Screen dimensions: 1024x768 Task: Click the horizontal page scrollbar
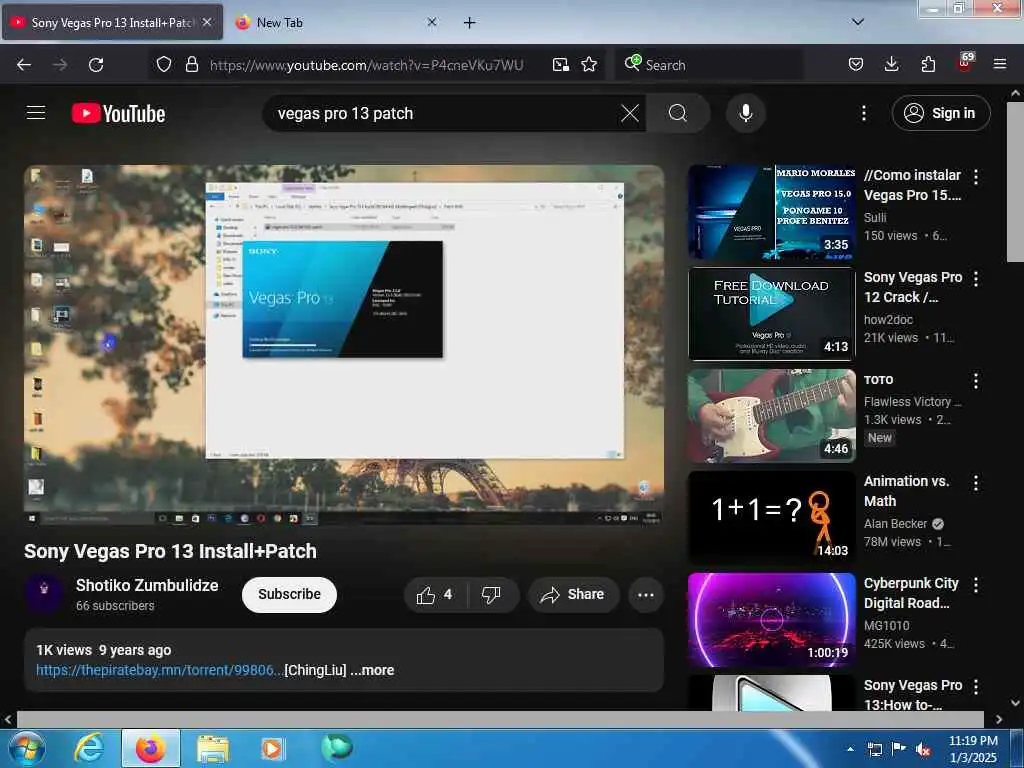pos(500,719)
